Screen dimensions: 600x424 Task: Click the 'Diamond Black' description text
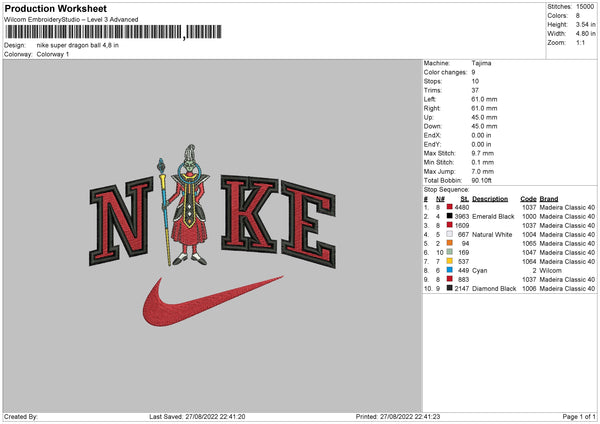point(494,289)
